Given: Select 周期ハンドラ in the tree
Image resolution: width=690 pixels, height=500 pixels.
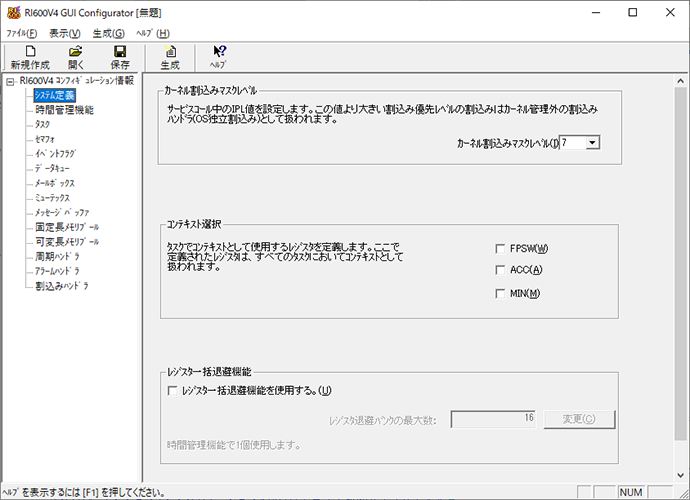Looking at the screenshot, I should 58,256.
